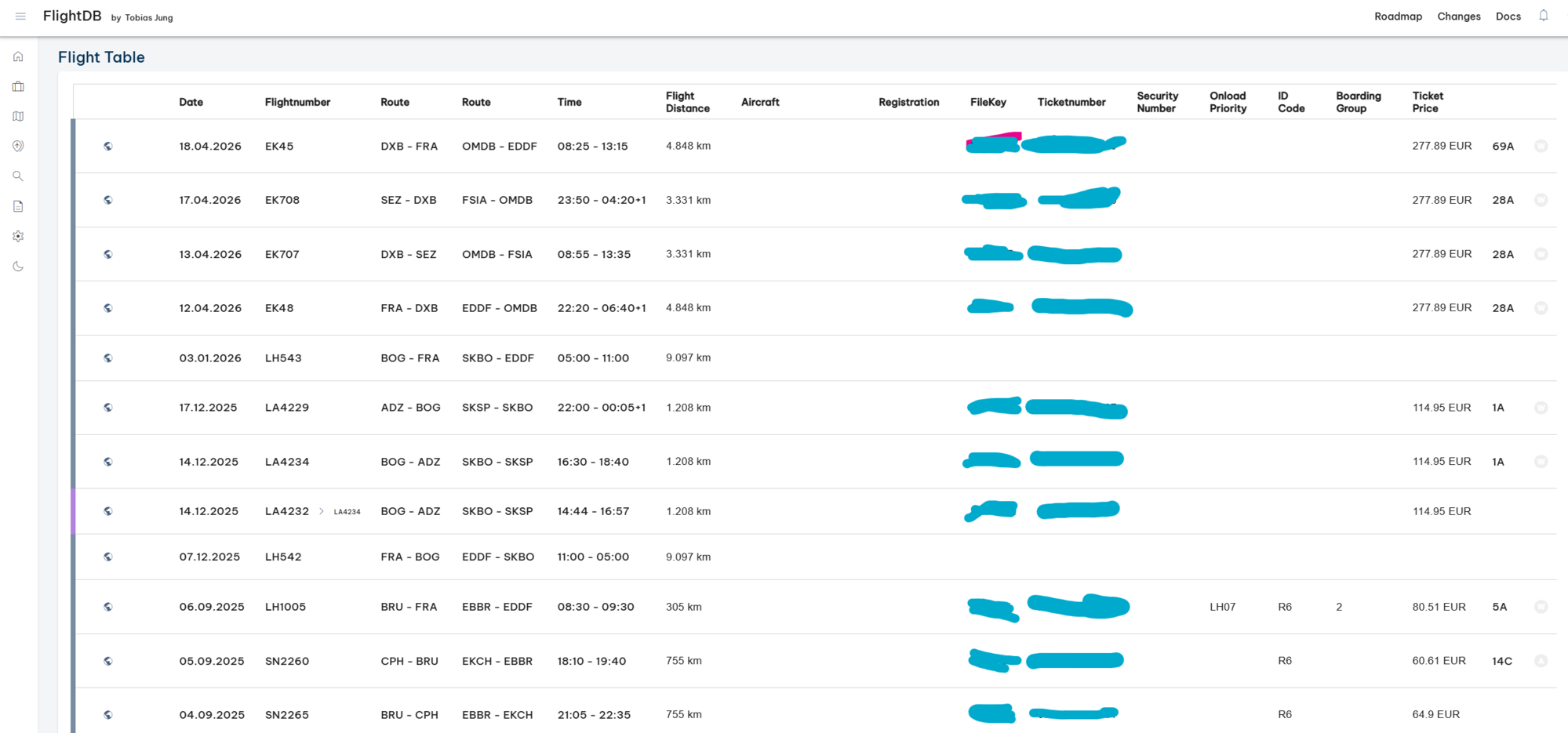Viewport: 1568px width, 733px height.
Task: Open search using sidebar magnifier icon
Action: point(18,176)
